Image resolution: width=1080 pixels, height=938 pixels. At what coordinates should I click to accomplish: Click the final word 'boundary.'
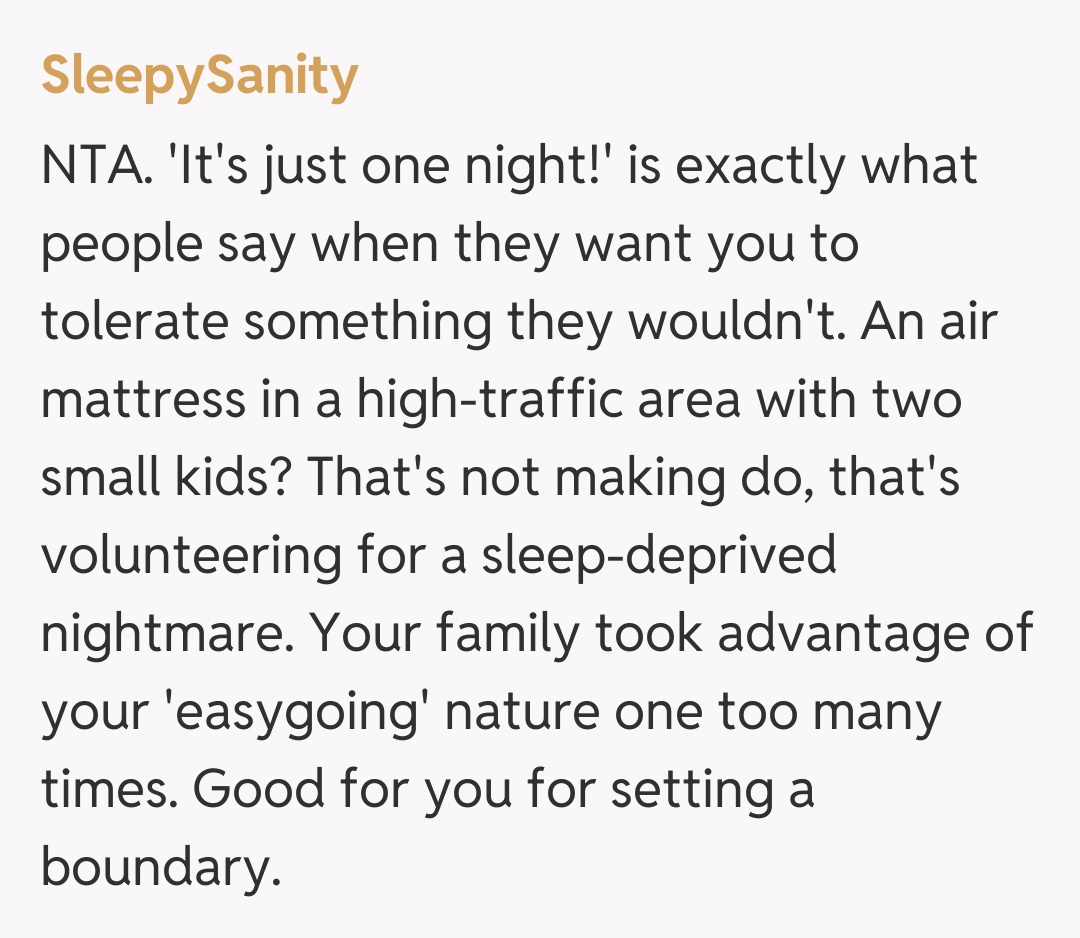[157, 868]
